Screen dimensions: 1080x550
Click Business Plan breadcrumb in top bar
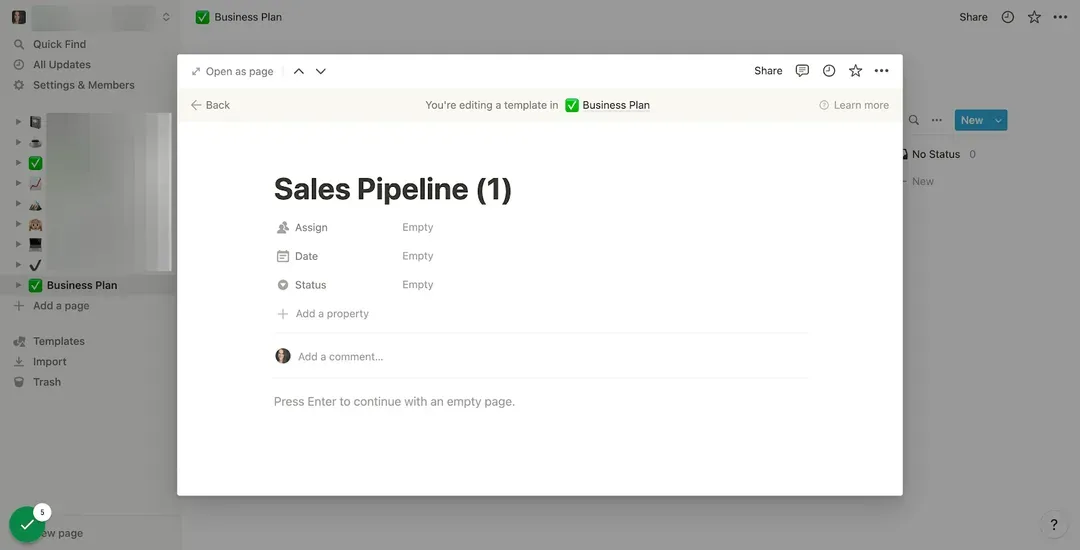(x=239, y=17)
